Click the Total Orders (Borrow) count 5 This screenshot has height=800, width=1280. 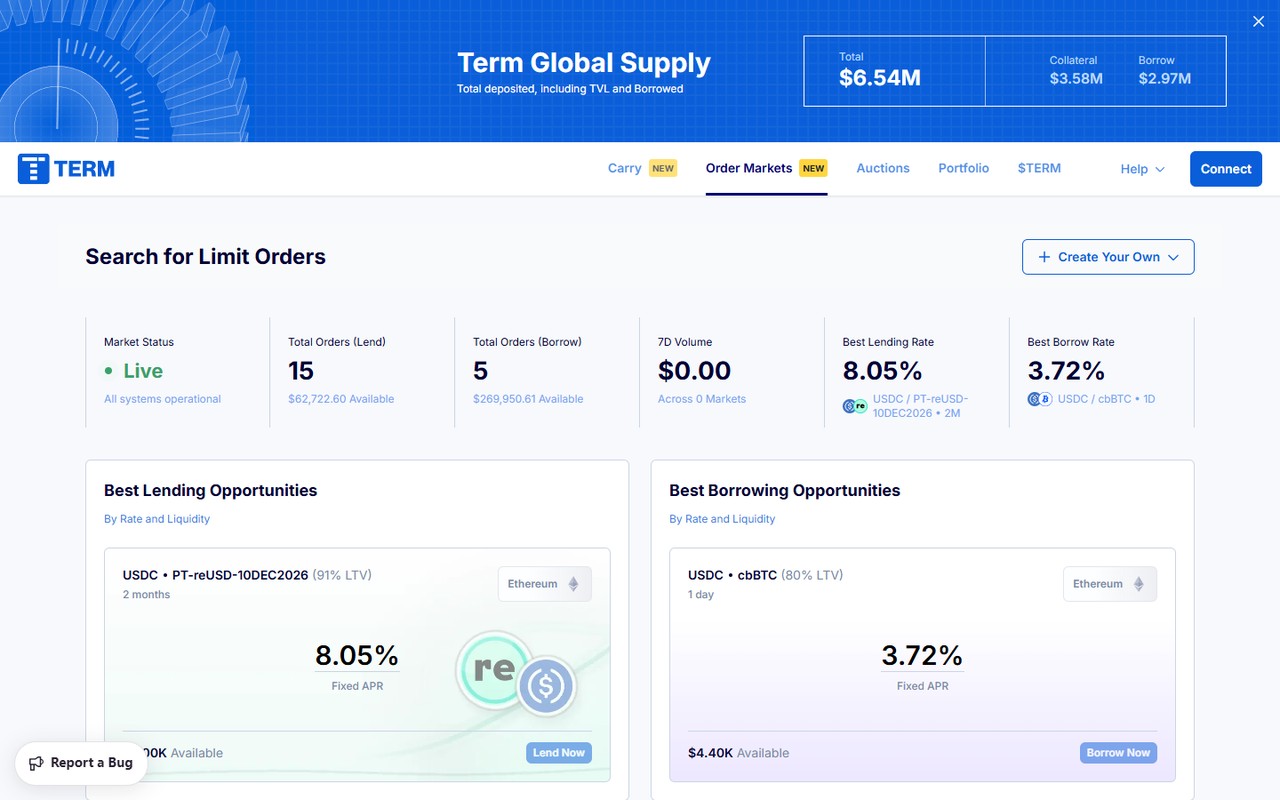point(480,371)
